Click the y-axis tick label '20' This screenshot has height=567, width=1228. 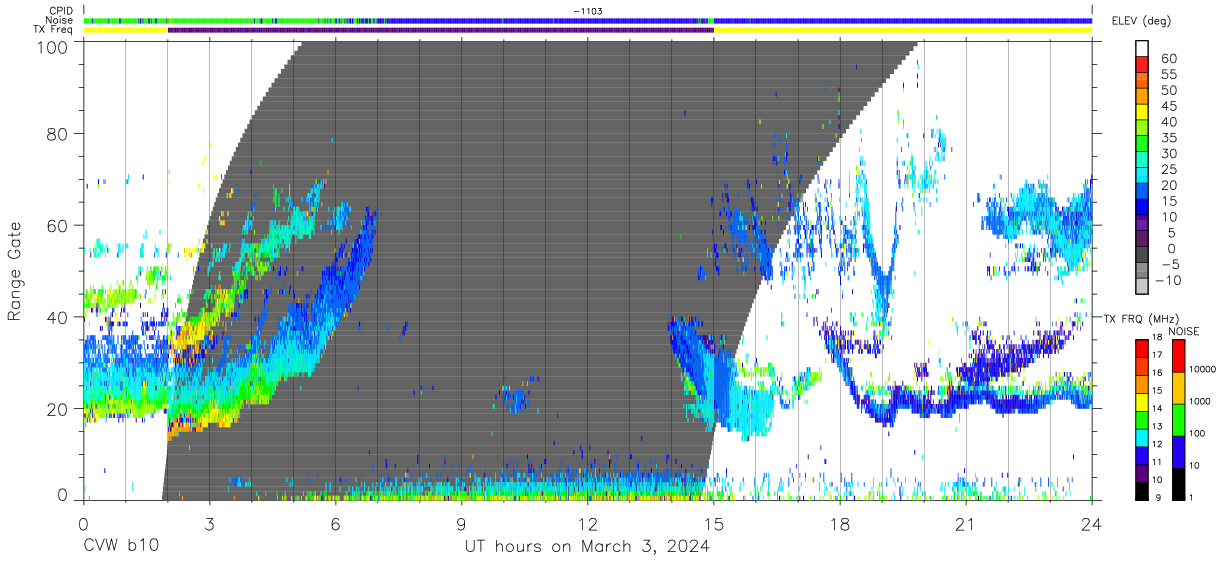point(59,409)
